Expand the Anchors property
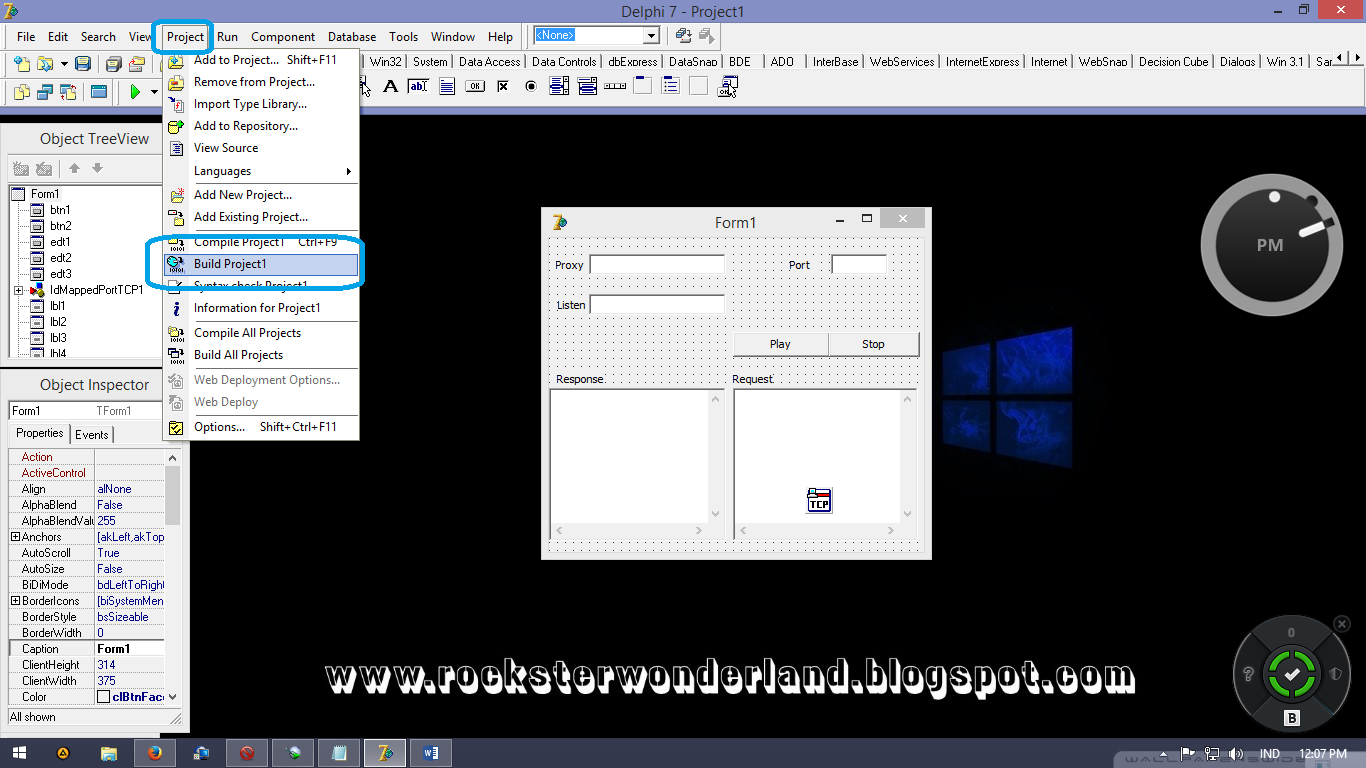 tap(15, 537)
